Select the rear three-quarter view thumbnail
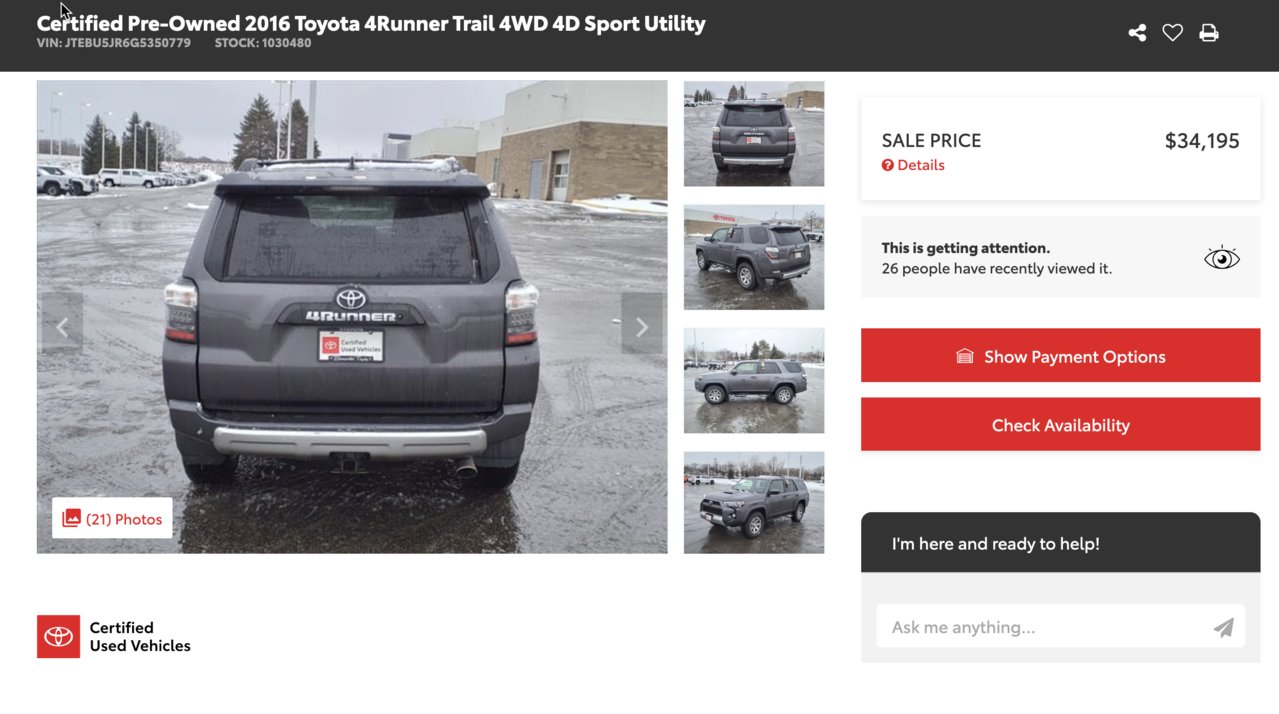The image size is (1279, 714). click(x=754, y=257)
